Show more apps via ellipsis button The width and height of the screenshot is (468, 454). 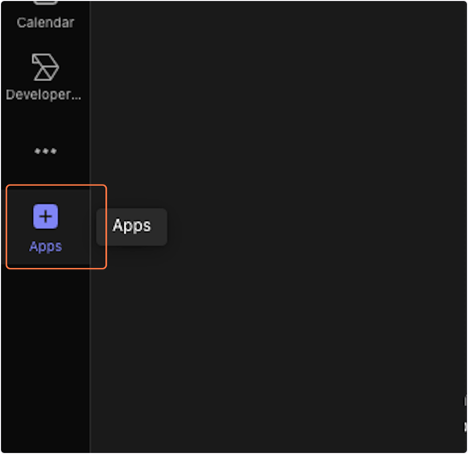tap(45, 151)
